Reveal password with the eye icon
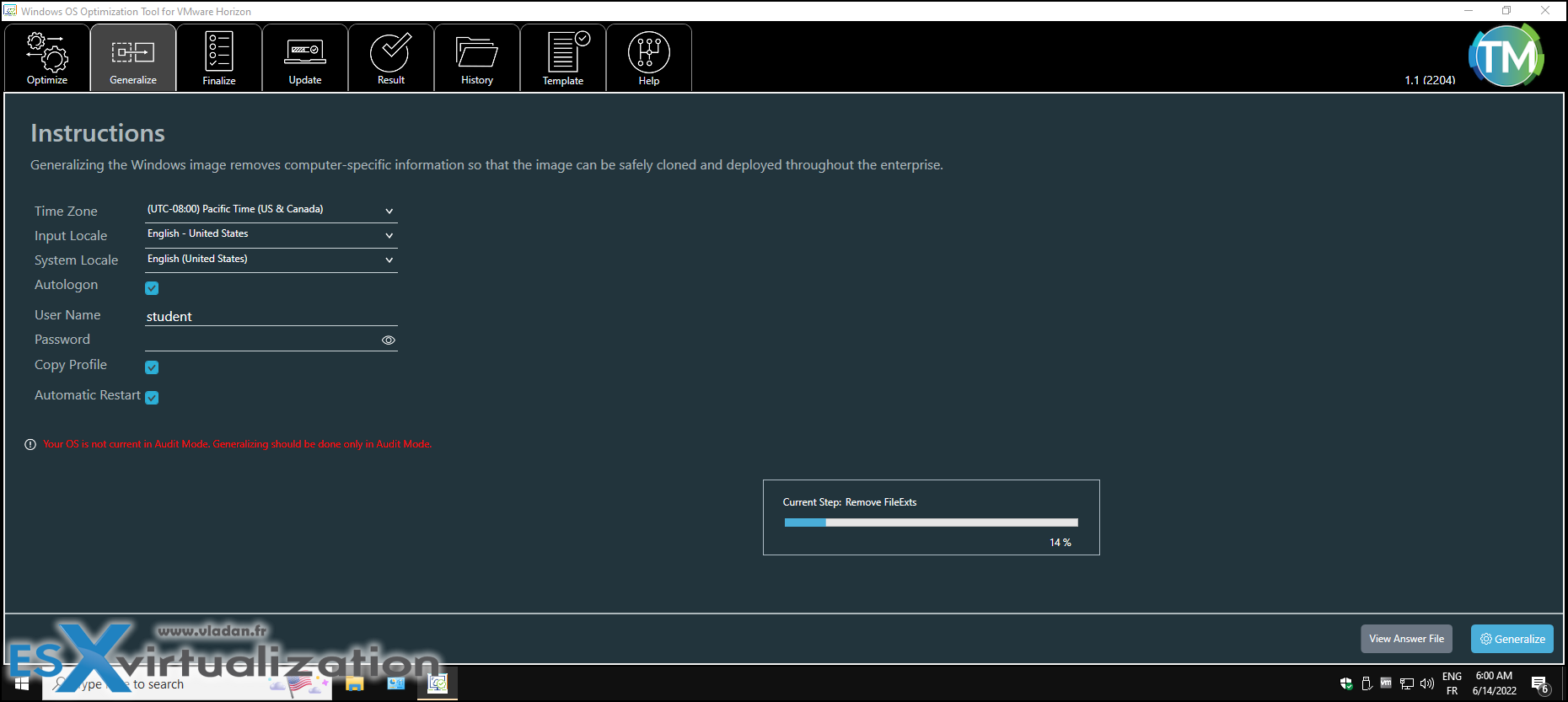Screen dimensions: 1568x702 pos(389,340)
